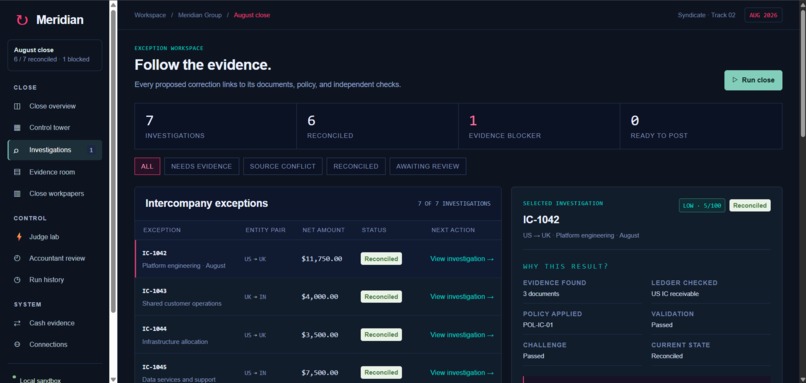
Task: View investigation for IC-1044
Action: (x=462, y=335)
